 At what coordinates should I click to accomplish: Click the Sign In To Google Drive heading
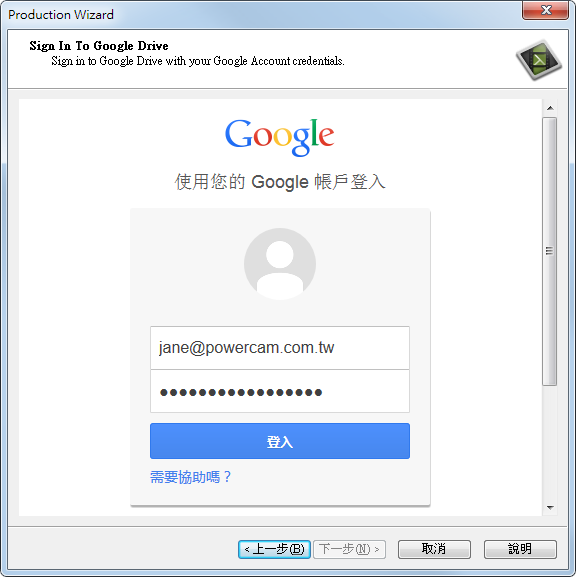[x=99, y=46]
